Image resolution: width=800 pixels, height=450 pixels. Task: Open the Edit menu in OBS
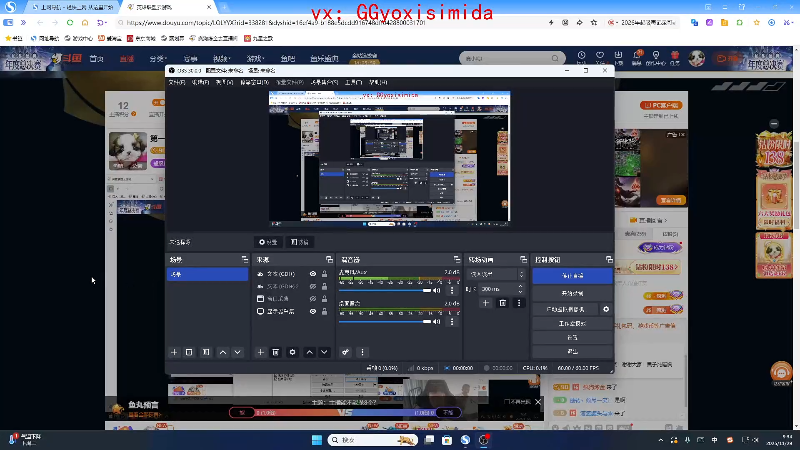[200, 82]
